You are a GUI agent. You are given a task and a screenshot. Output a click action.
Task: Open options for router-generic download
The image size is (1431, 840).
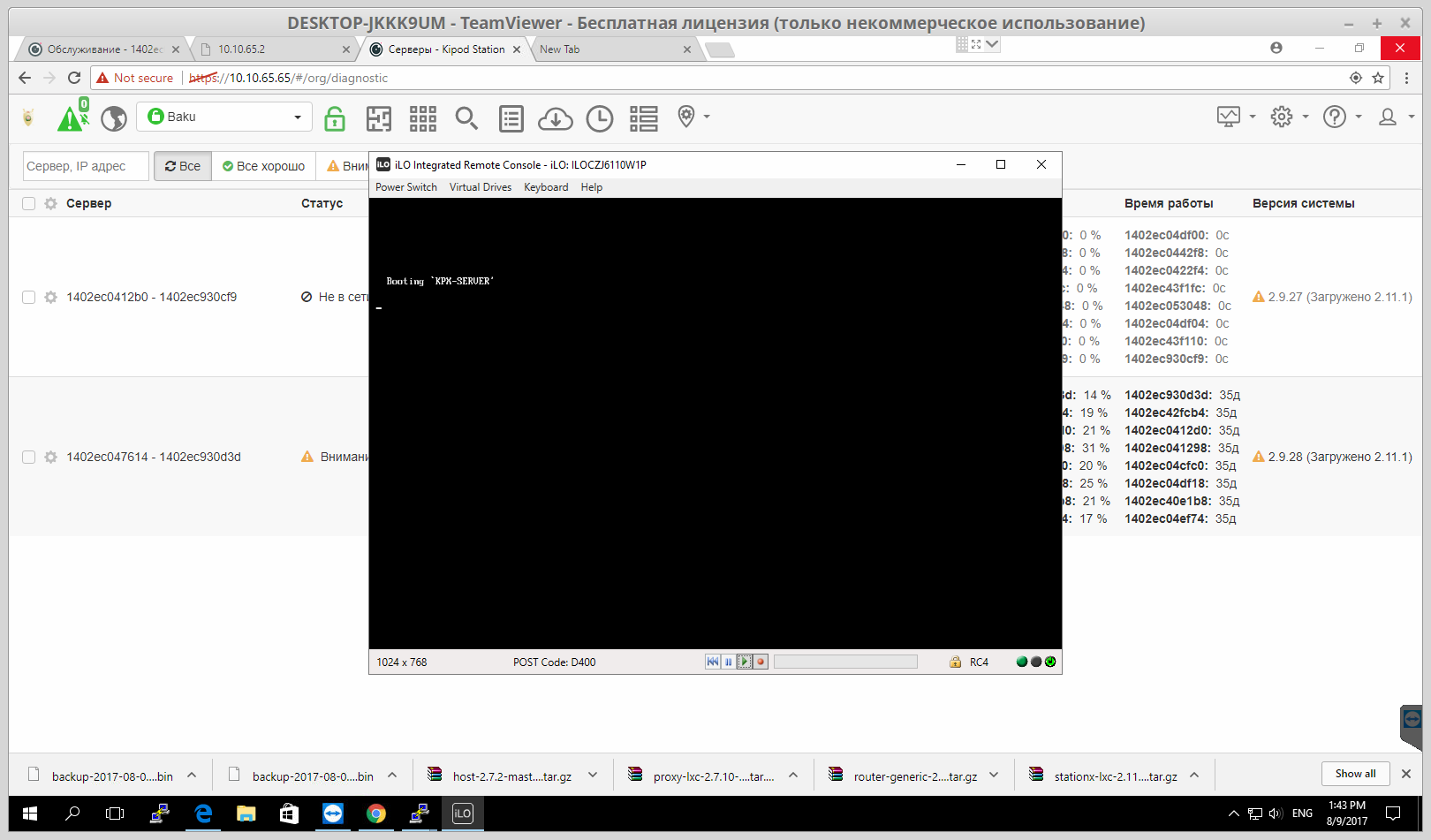[994, 776]
